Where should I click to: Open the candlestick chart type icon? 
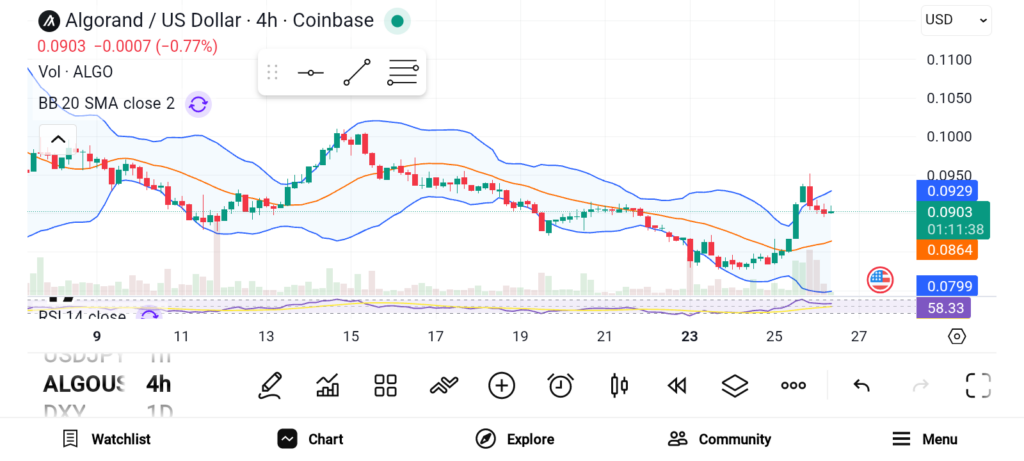pos(619,385)
